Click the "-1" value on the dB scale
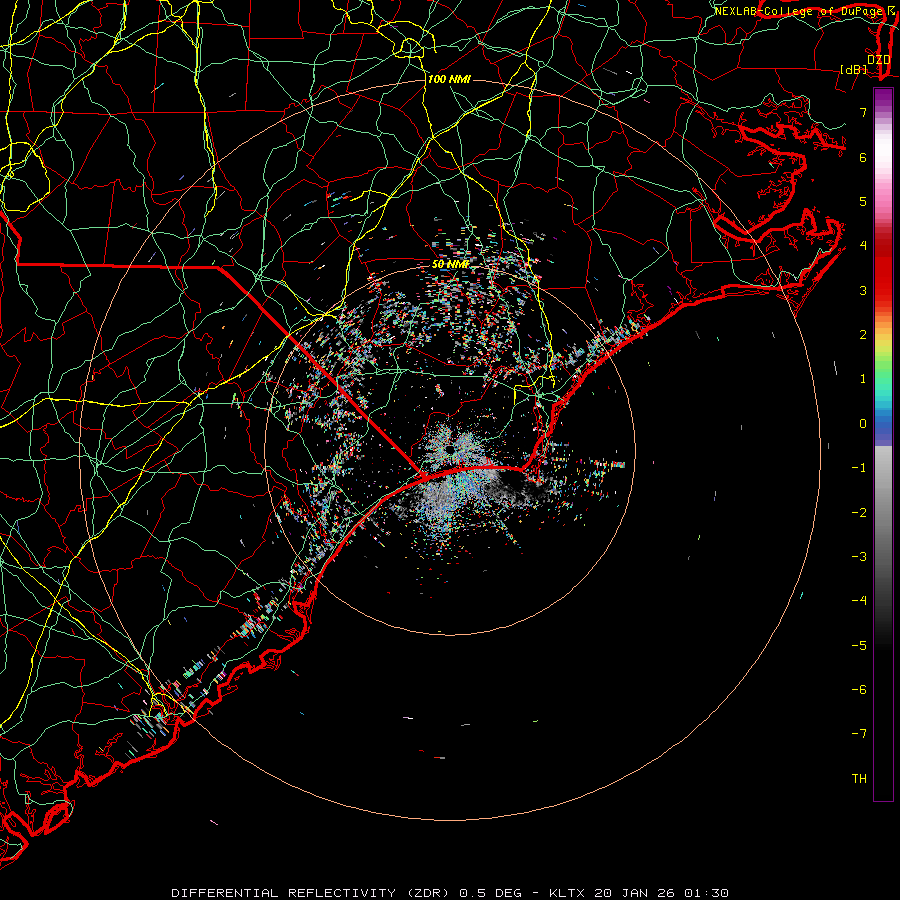The width and height of the screenshot is (900, 900). click(x=859, y=468)
